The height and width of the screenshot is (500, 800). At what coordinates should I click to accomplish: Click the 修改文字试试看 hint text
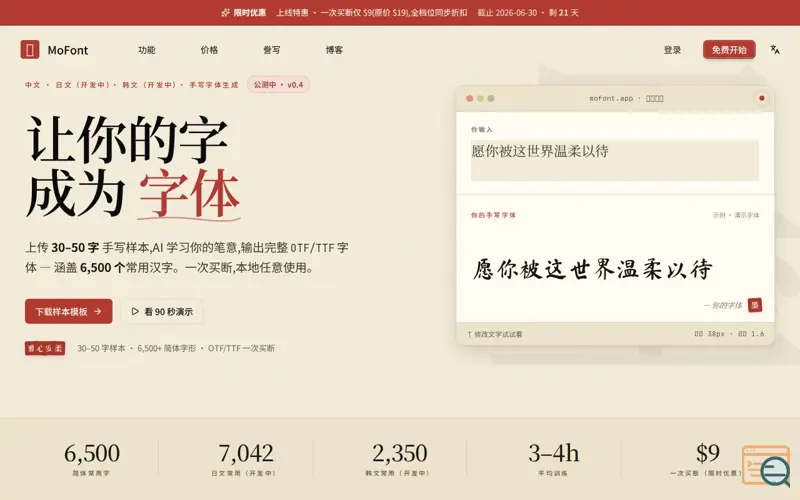click(x=495, y=334)
